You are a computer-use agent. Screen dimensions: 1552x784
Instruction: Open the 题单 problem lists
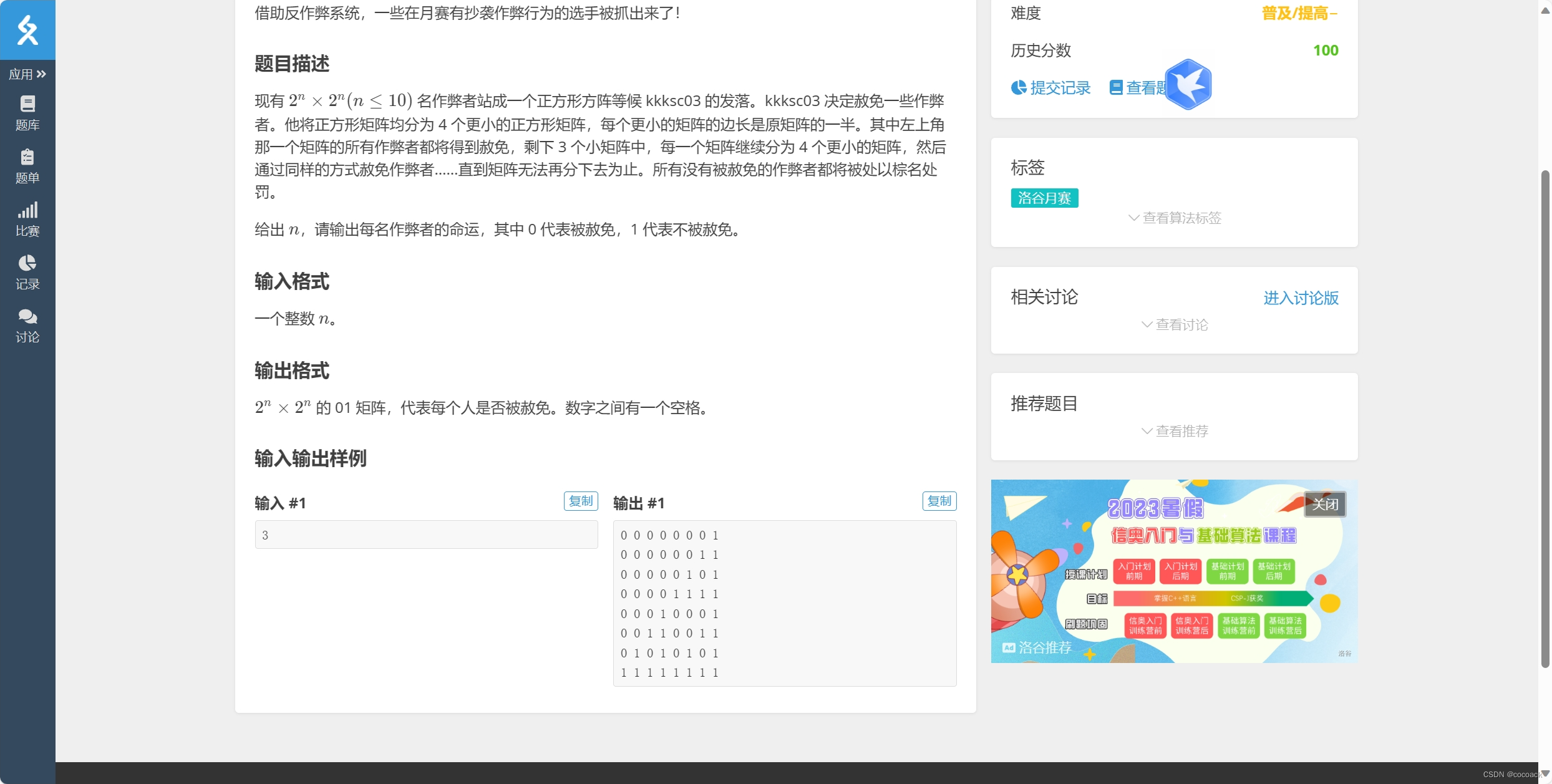[27, 166]
